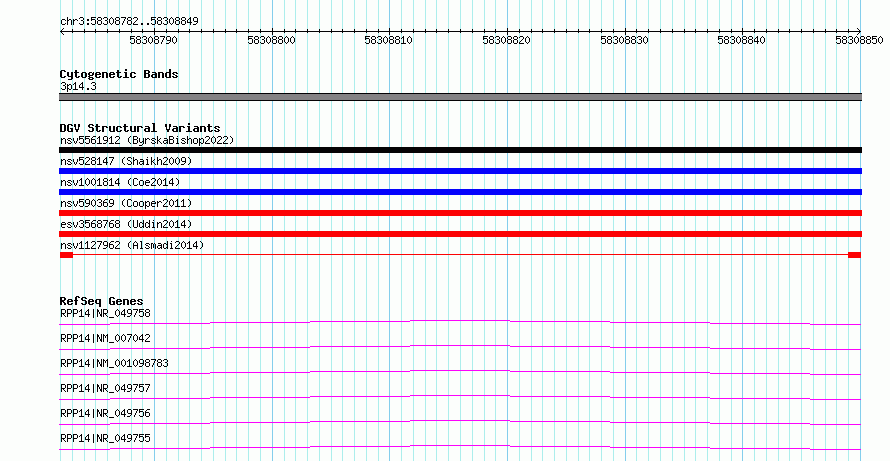Click ruler coordinate 58308800
The height and width of the screenshot is (461, 890).
point(271,40)
